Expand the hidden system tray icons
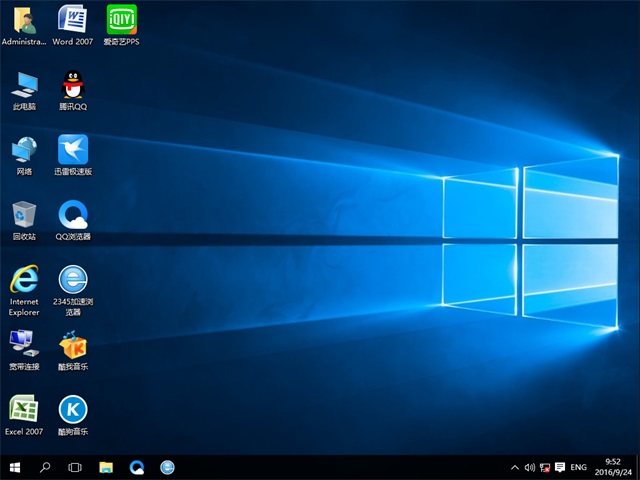 click(515, 467)
